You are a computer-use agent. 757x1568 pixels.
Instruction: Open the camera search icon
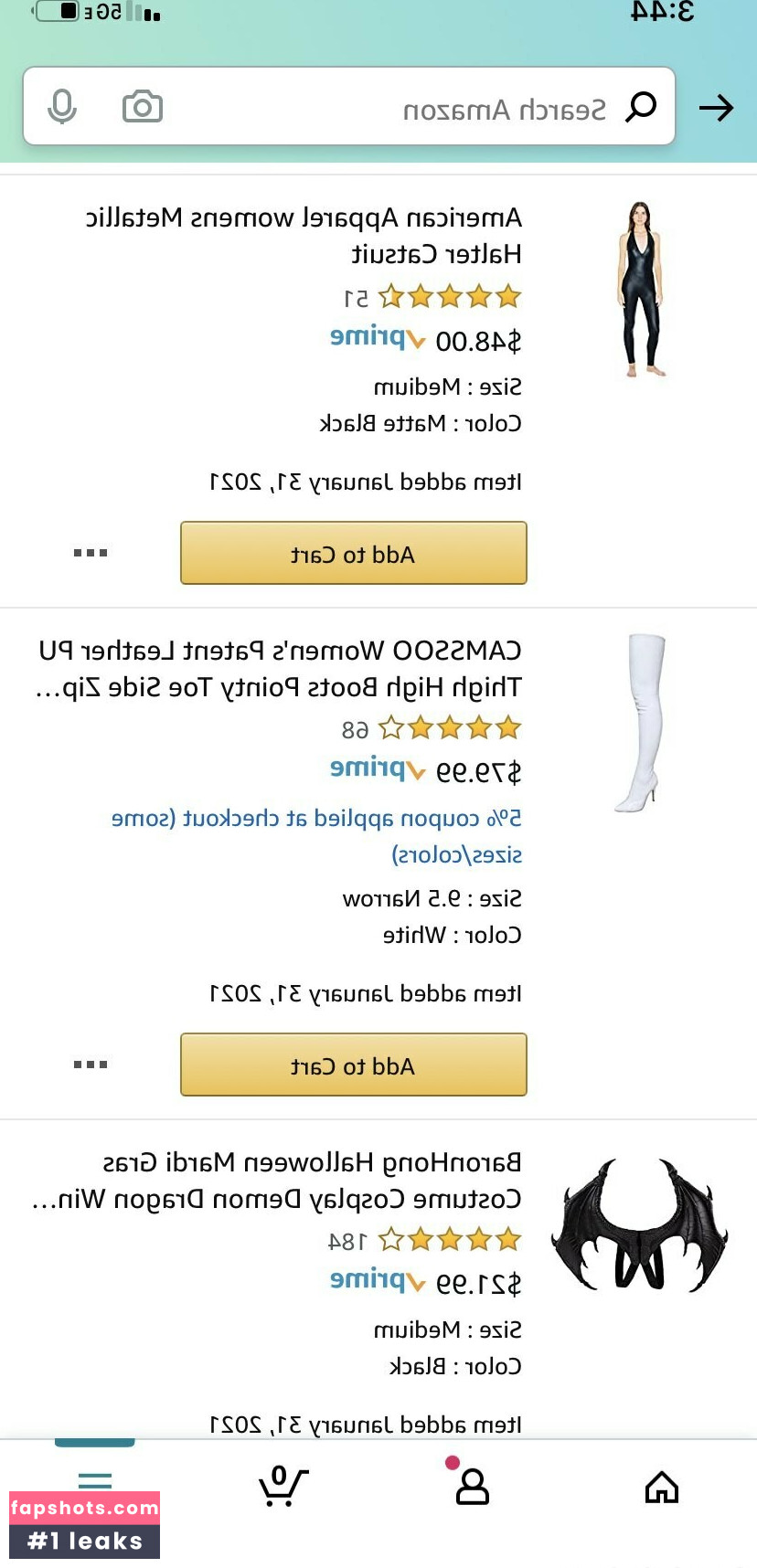tap(143, 107)
